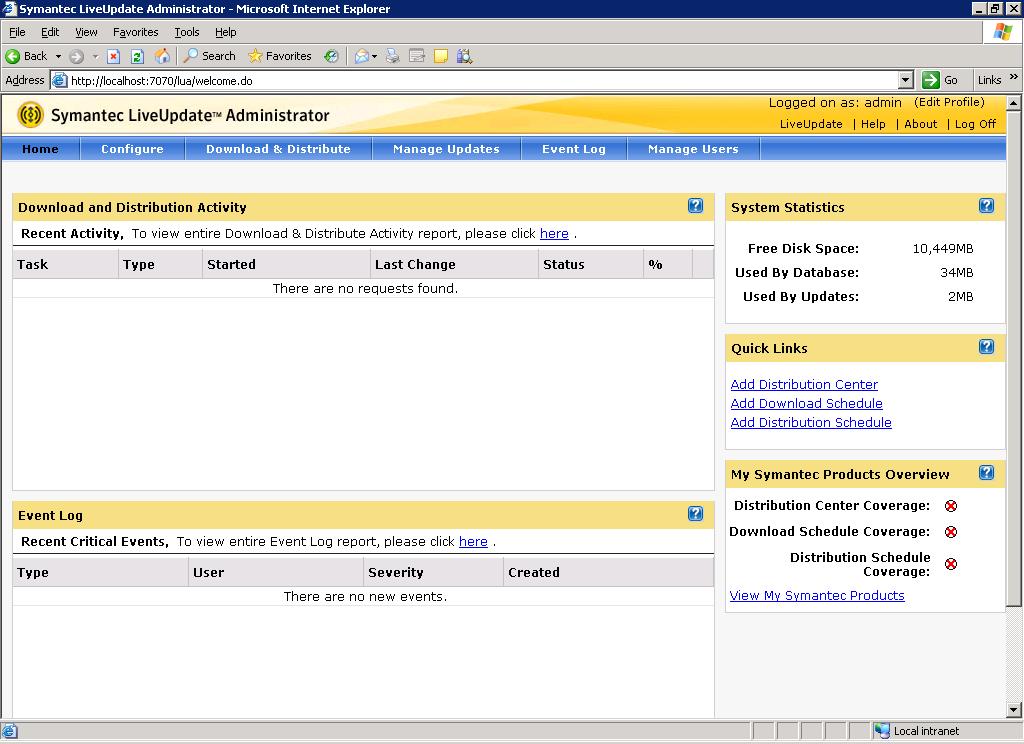Click the Home icon in the browser toolbar

click(162, 56)
